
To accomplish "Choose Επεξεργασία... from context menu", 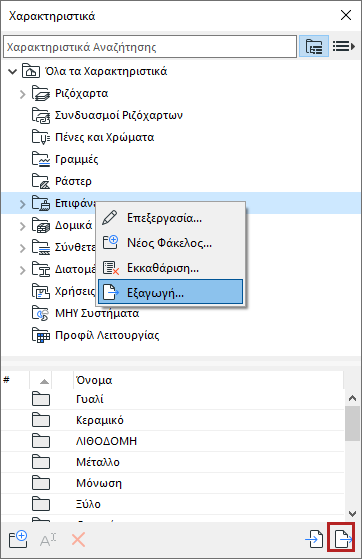I will click(170, 218).
